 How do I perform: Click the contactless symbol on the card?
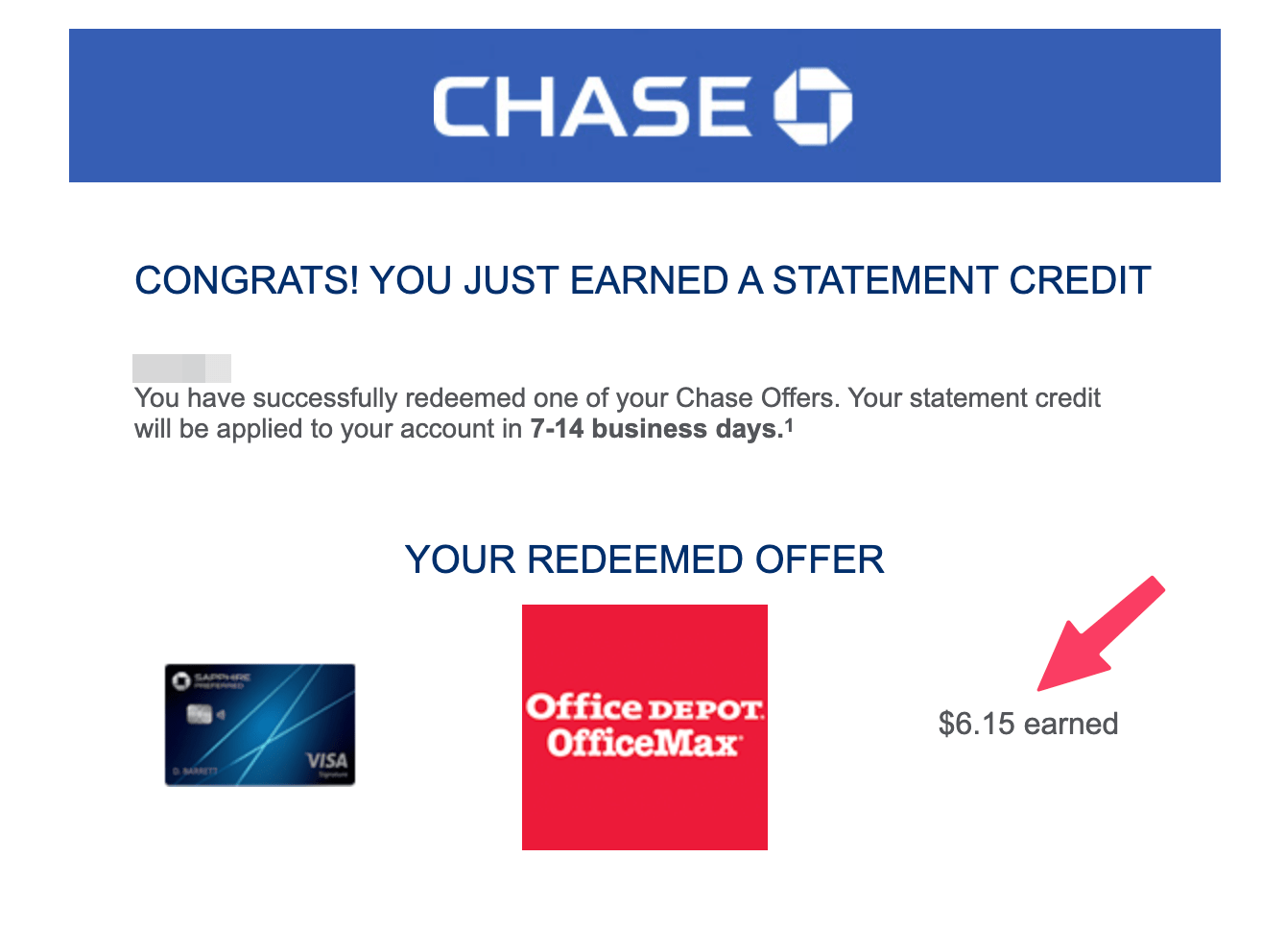[222, 715]
